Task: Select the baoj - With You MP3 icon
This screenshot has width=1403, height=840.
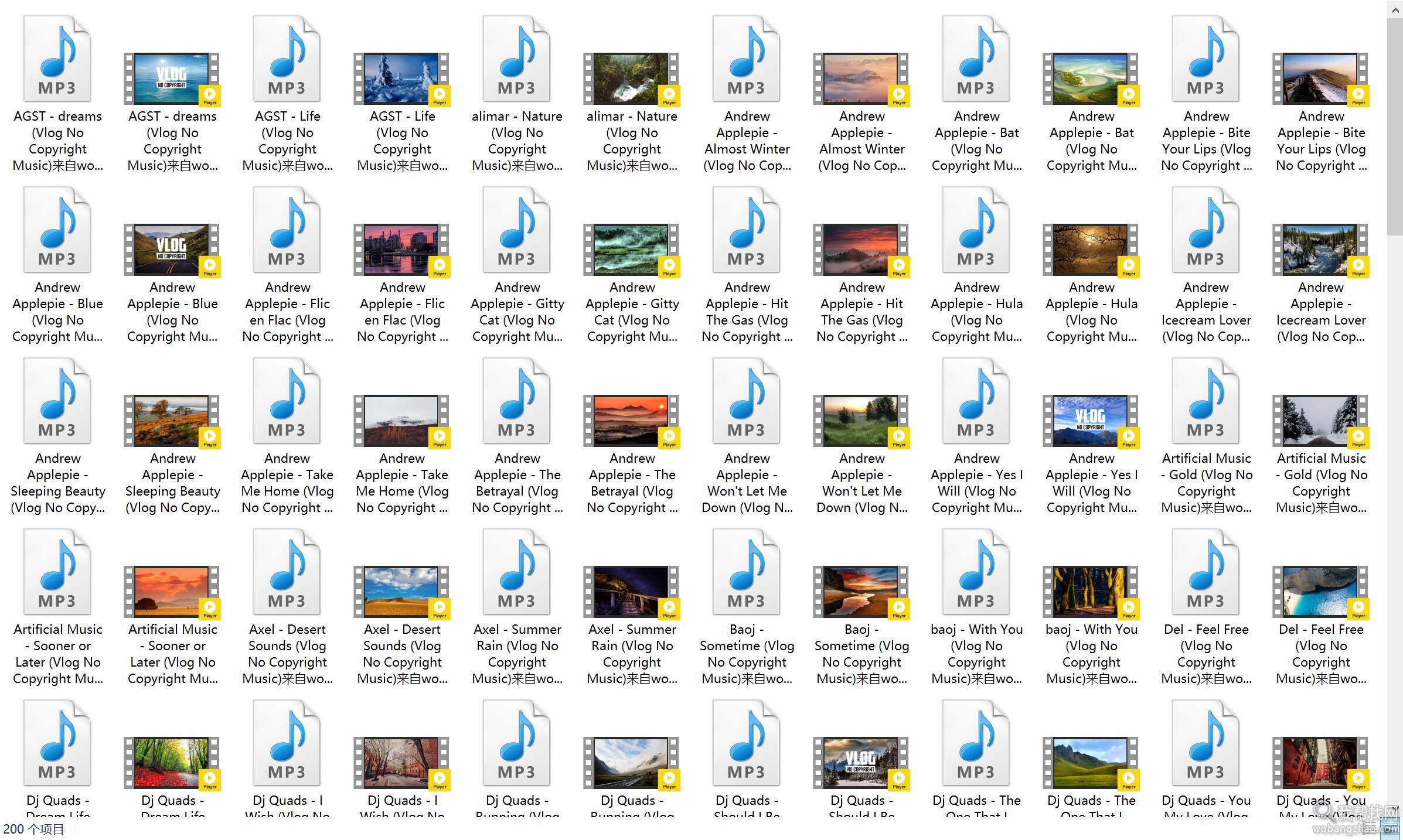Action: coord(976,572)
